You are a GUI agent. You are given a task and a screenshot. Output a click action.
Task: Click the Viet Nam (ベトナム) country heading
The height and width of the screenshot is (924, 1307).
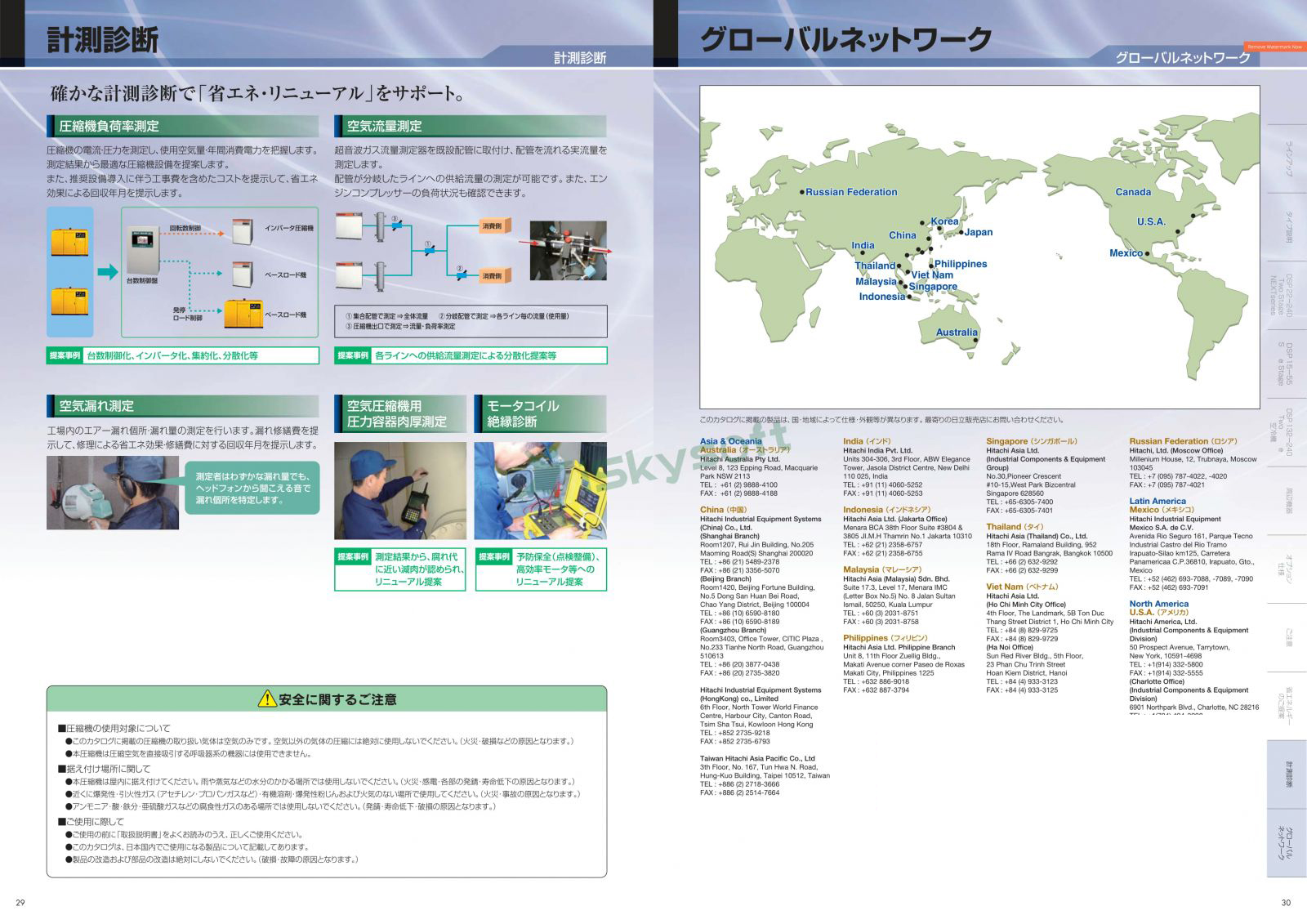click(x=1022, y=587)
